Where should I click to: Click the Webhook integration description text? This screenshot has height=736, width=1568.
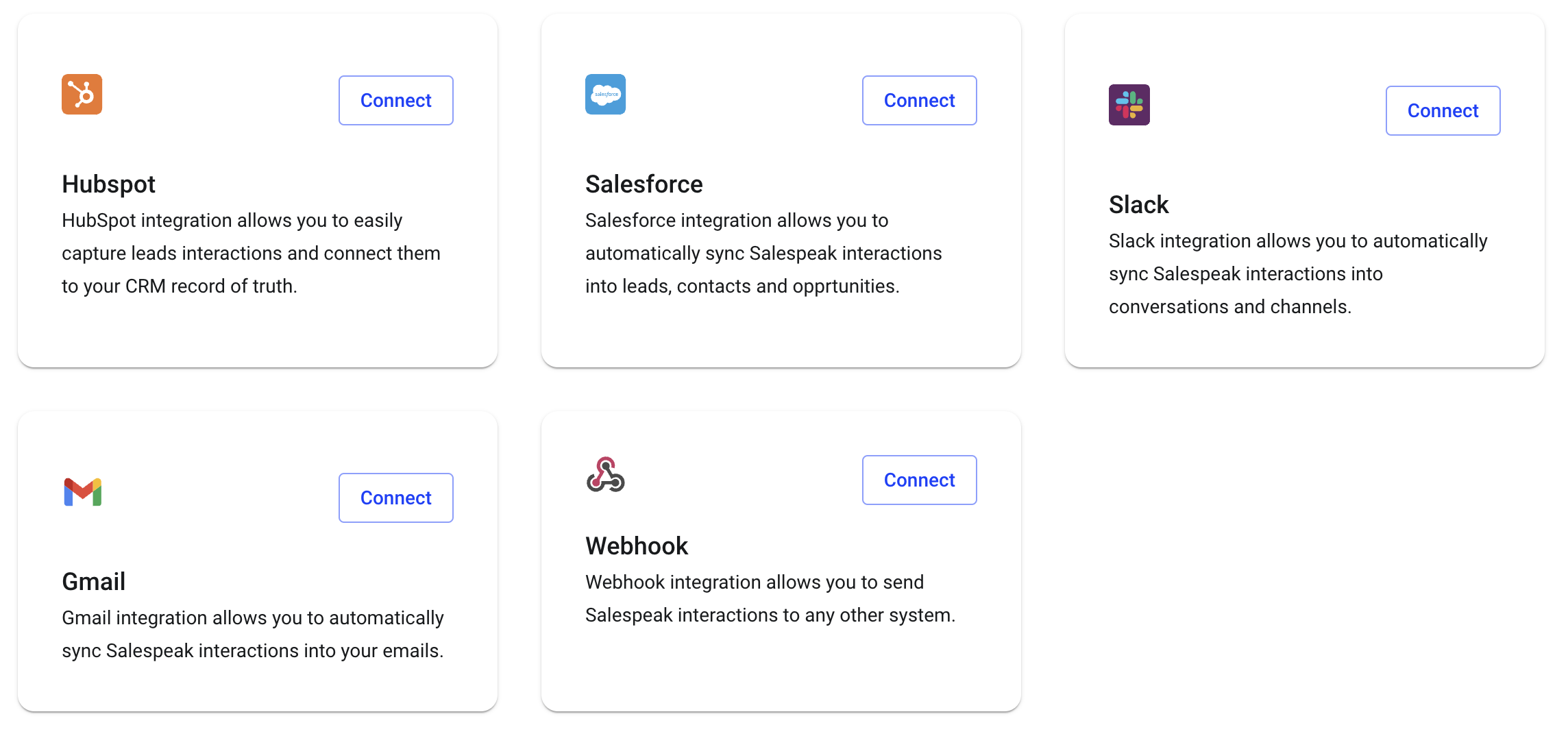click(770, 599)
